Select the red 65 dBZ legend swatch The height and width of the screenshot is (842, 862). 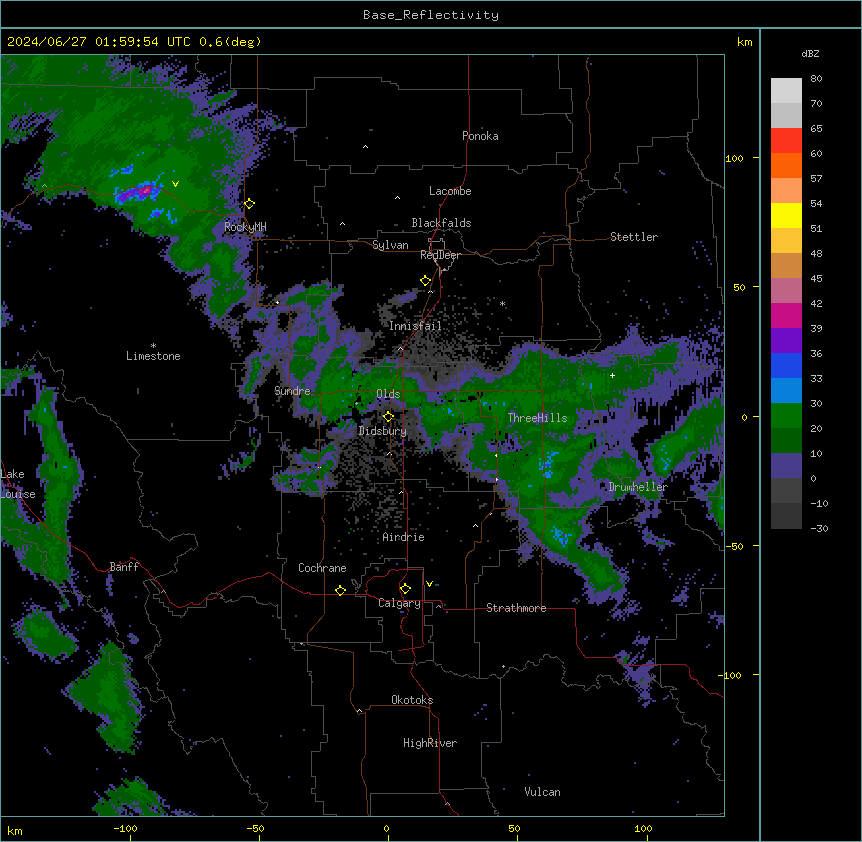point(786,141)
